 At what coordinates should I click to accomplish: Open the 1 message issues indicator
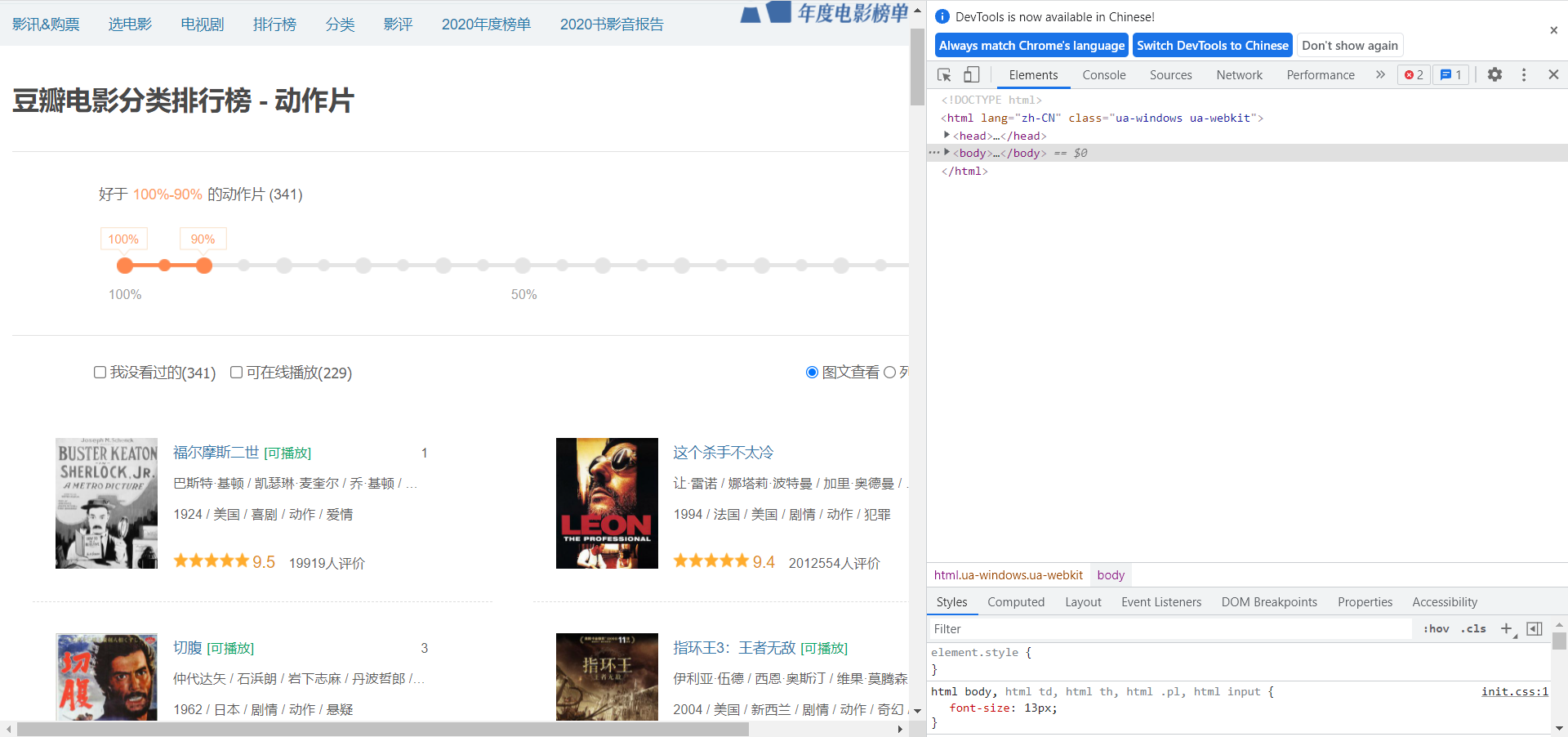1451,74
